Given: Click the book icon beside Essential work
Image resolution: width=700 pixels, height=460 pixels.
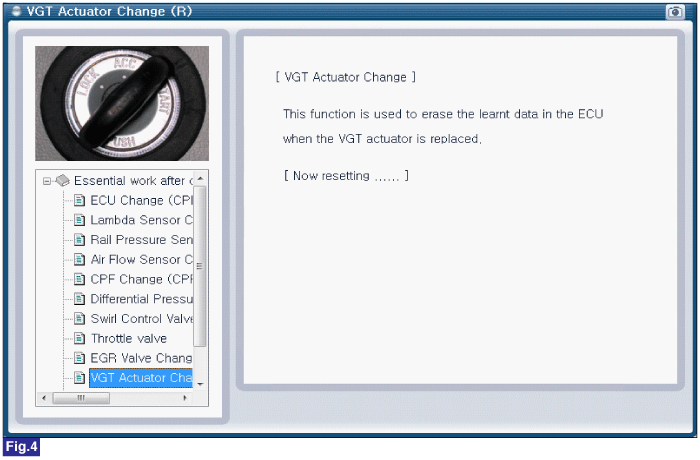Looking at the screenshot, I should (x=62, y=180).
